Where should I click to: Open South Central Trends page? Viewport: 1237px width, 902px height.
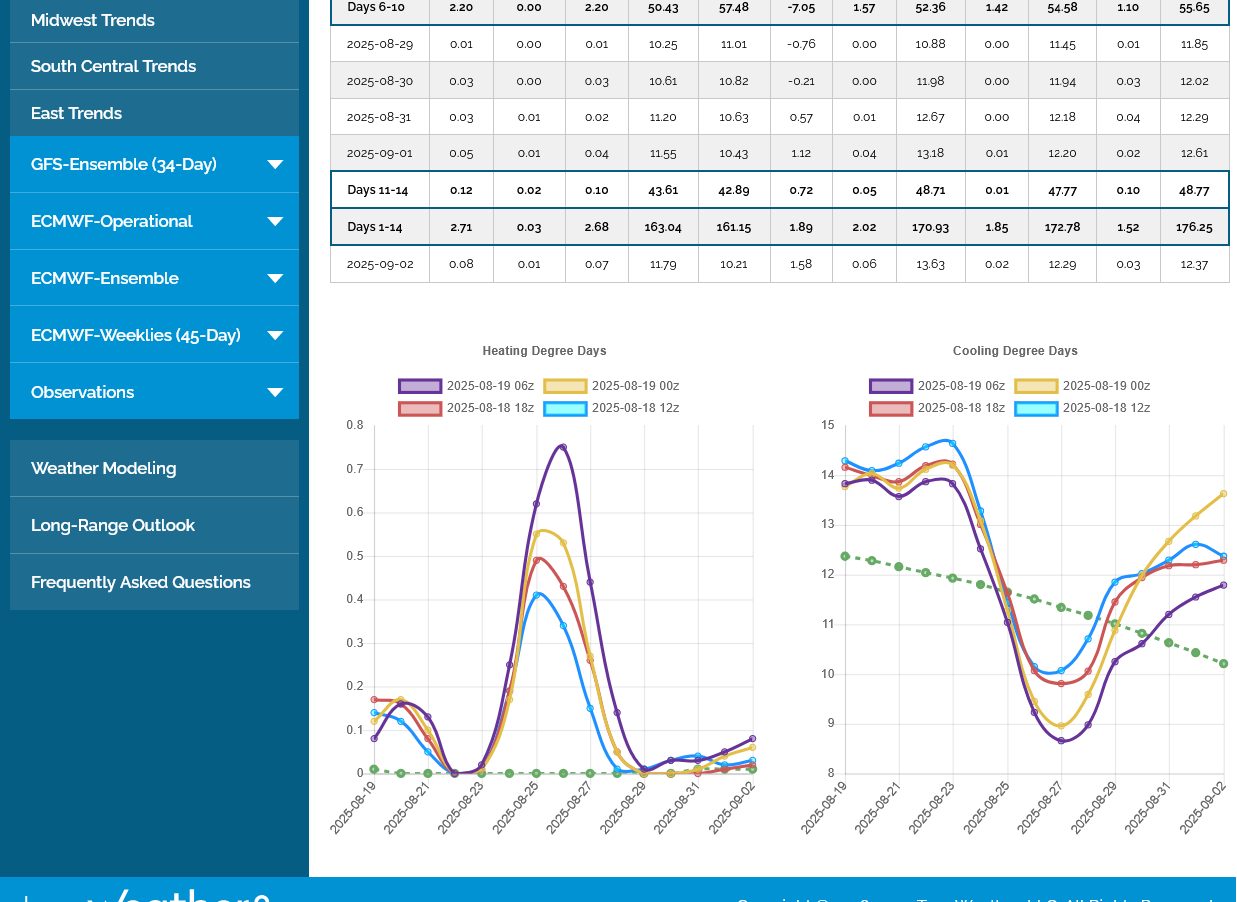[113, 66]
